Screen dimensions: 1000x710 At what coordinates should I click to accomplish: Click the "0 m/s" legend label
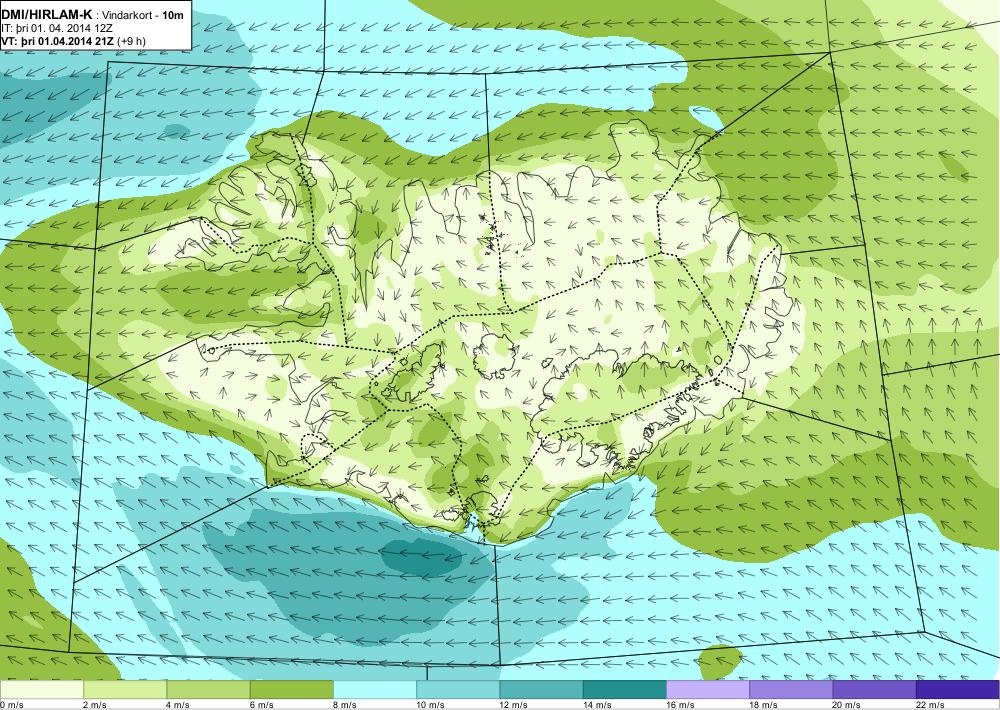[11, 705]
